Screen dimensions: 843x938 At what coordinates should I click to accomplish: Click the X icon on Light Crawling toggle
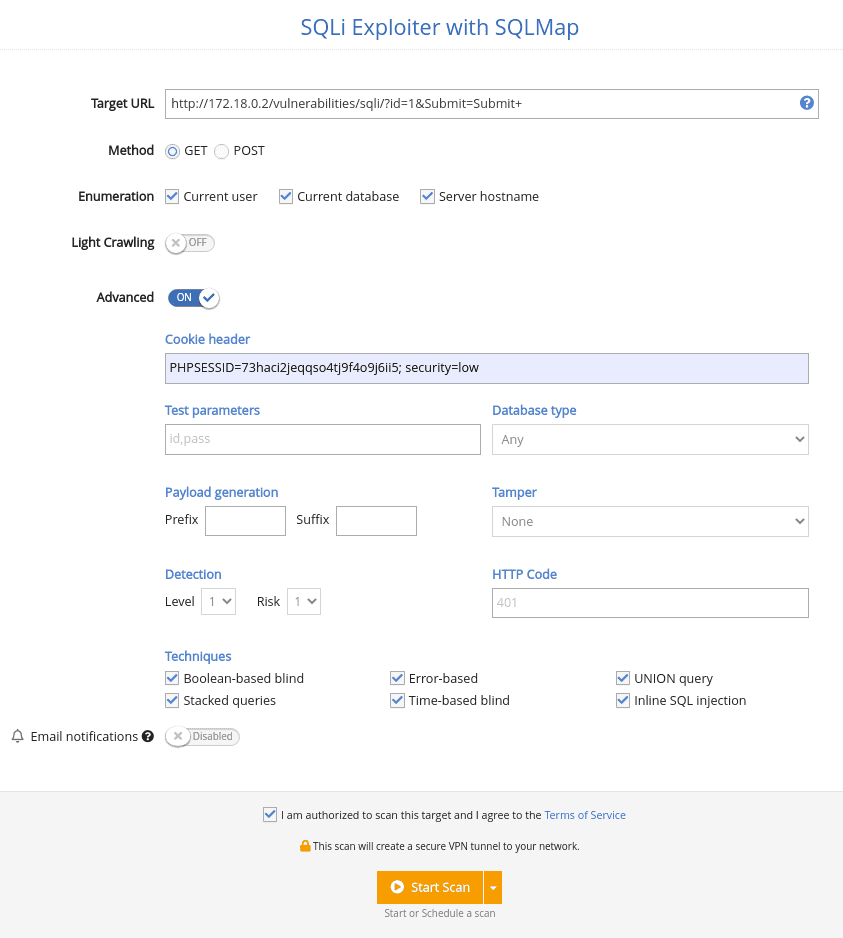point(176,242)
